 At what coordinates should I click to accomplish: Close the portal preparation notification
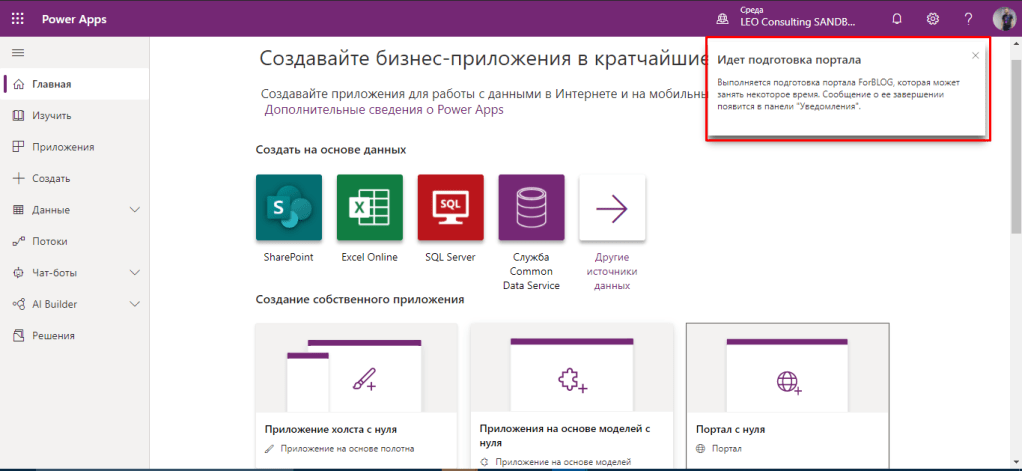pos(975,56)
